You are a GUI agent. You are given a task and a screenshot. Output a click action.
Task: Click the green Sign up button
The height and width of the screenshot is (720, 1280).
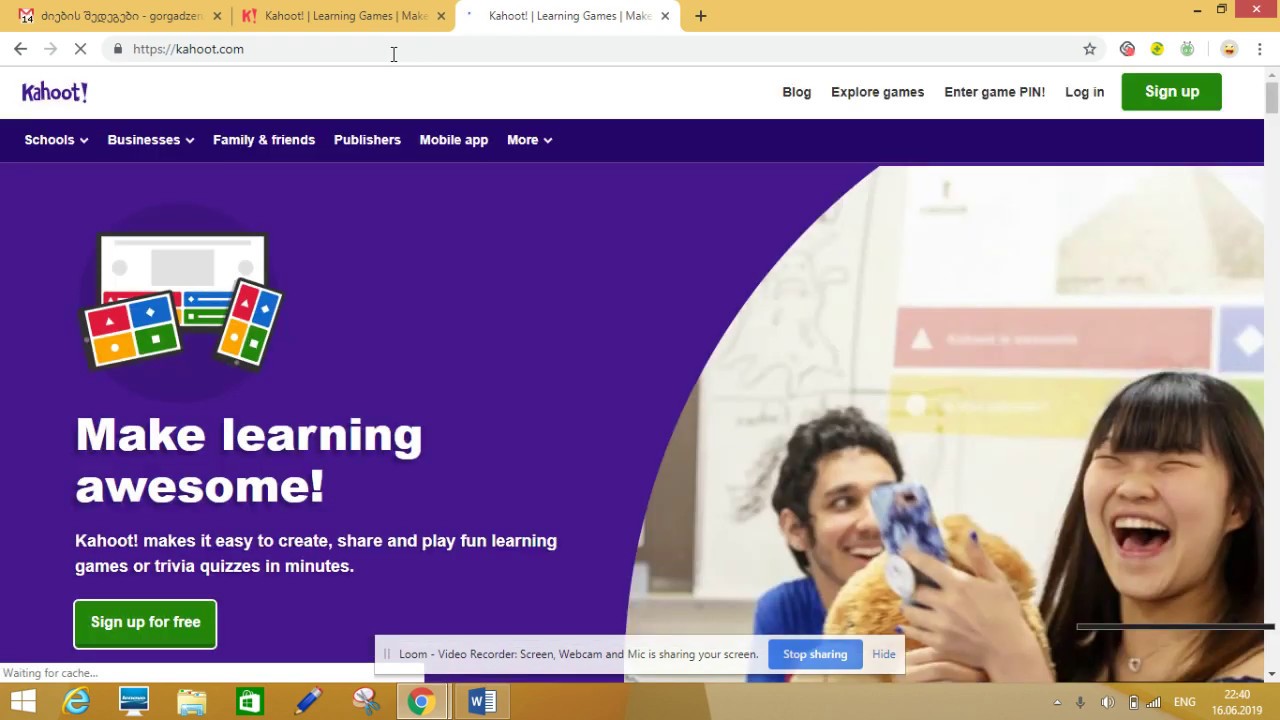[x=1172, y=92]
